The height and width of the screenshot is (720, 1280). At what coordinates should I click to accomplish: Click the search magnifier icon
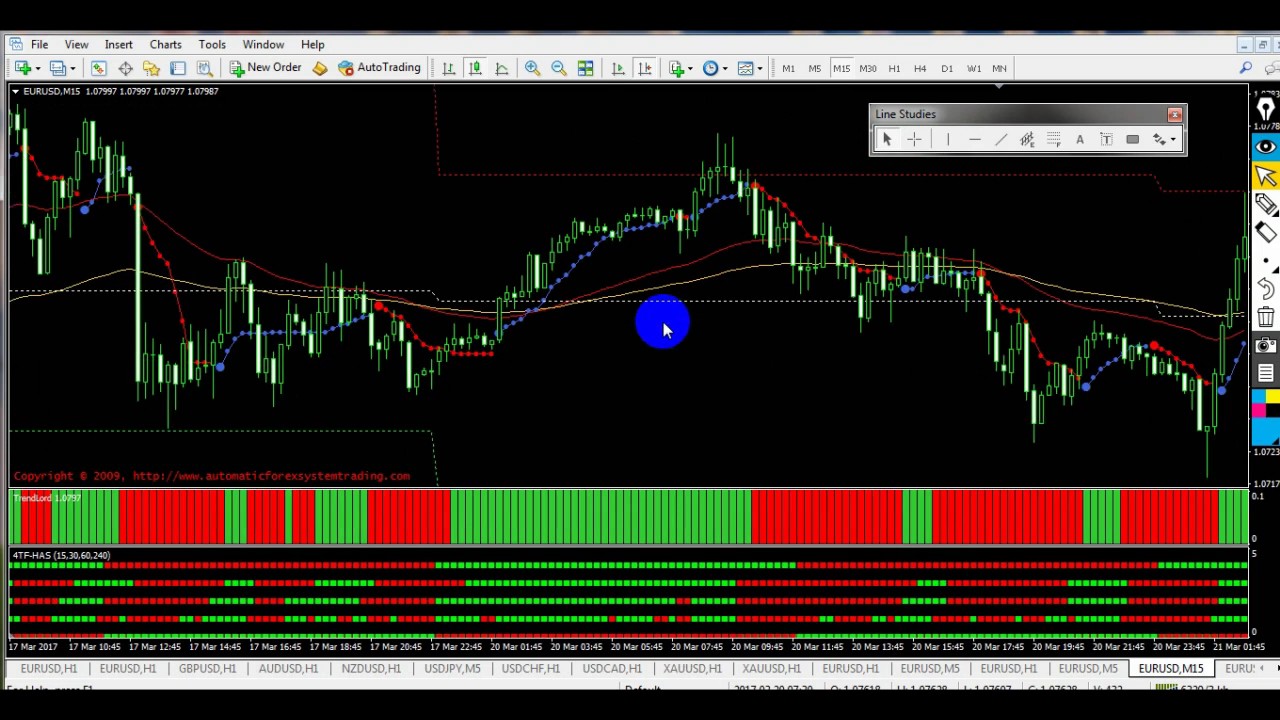(1246, 68)
